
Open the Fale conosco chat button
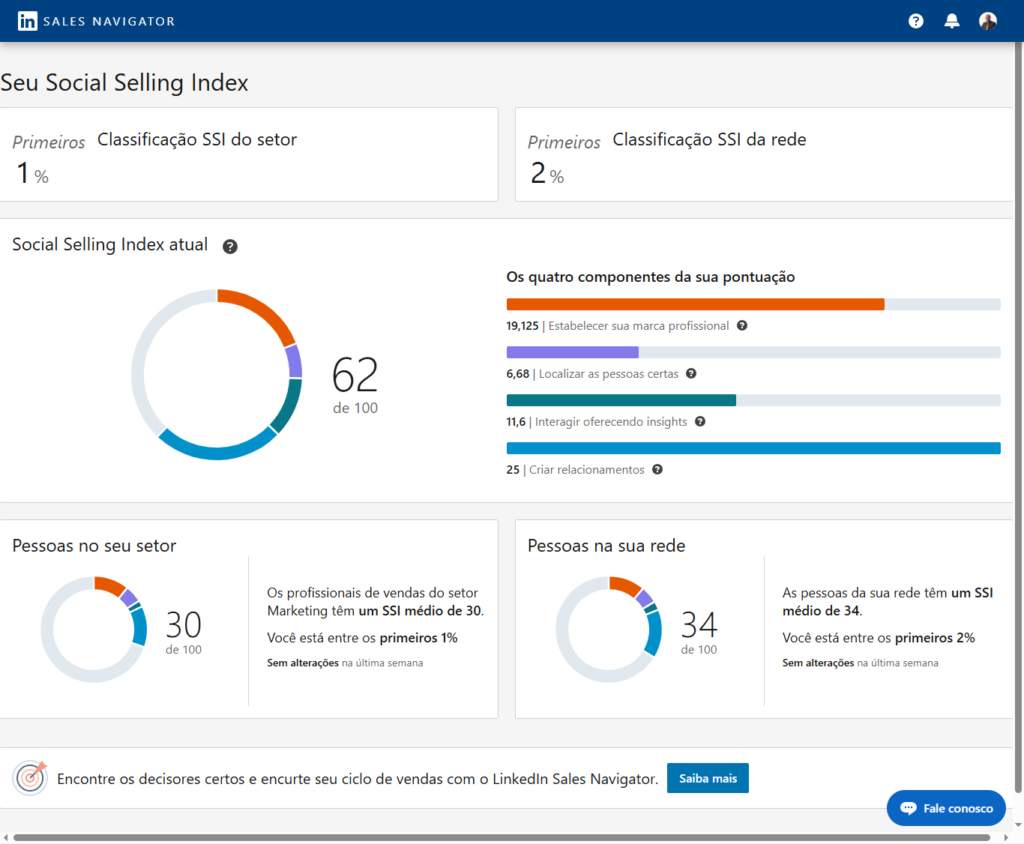click(x=946, y=808)
